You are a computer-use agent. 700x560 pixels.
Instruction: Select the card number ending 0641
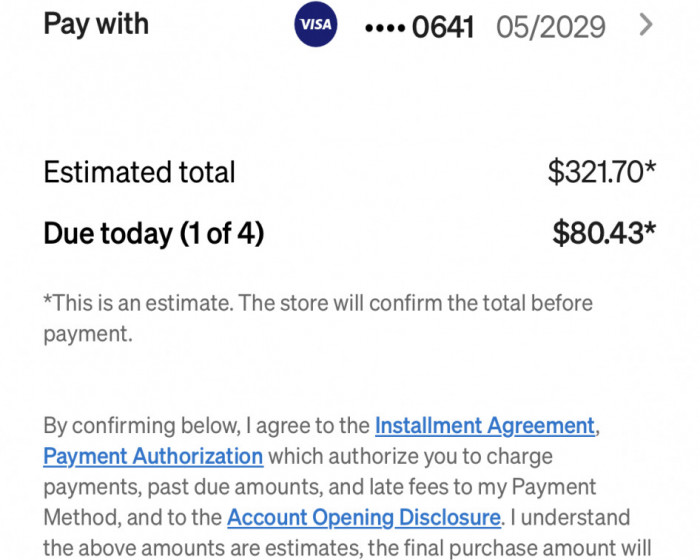pos(419,27)
